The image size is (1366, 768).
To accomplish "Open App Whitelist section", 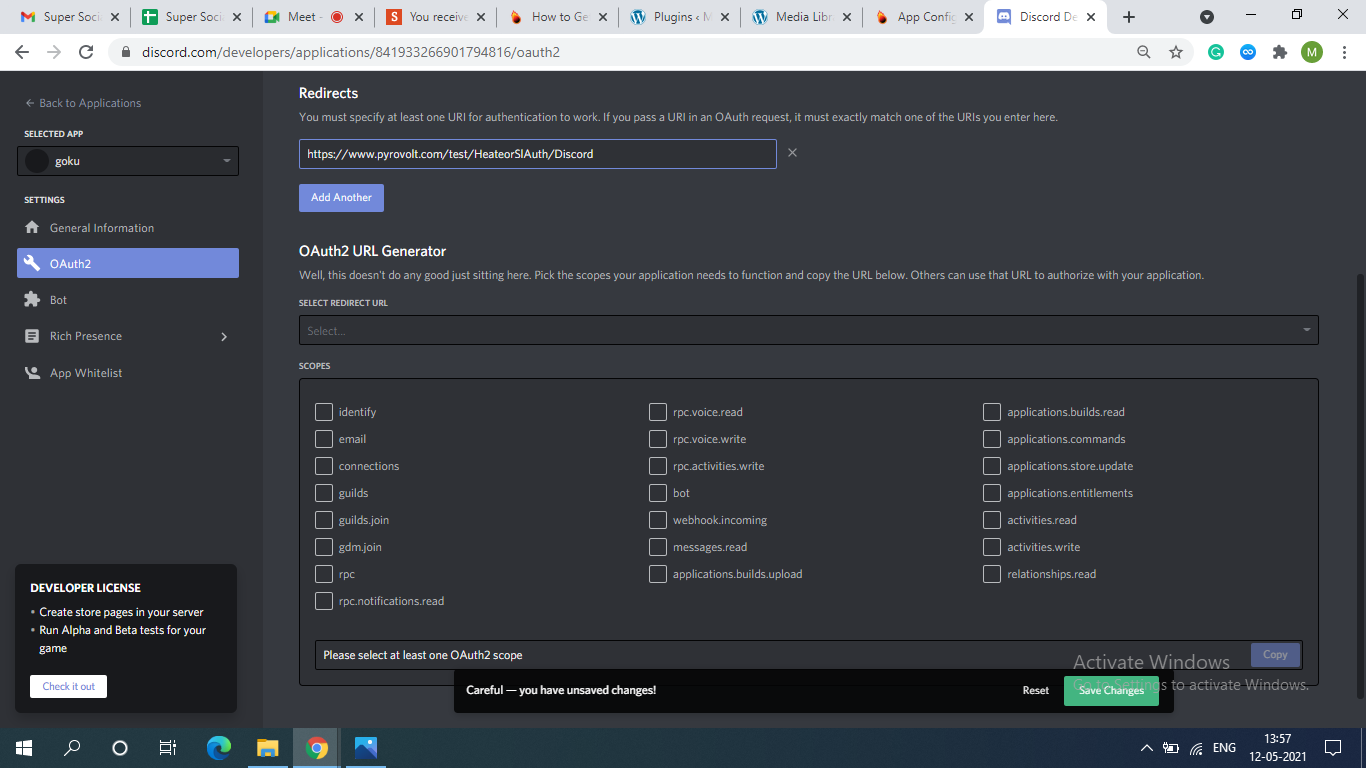I will tap(86, 373).
